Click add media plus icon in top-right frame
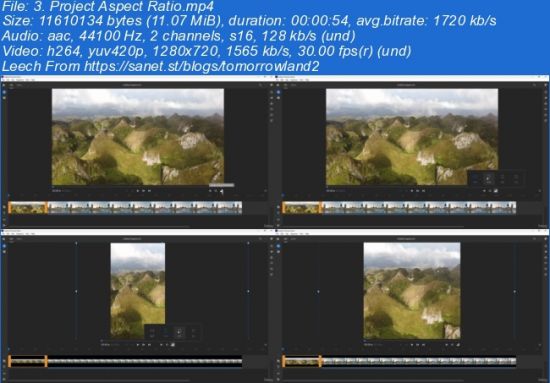 pyautogui.click(x=279, y=92)
